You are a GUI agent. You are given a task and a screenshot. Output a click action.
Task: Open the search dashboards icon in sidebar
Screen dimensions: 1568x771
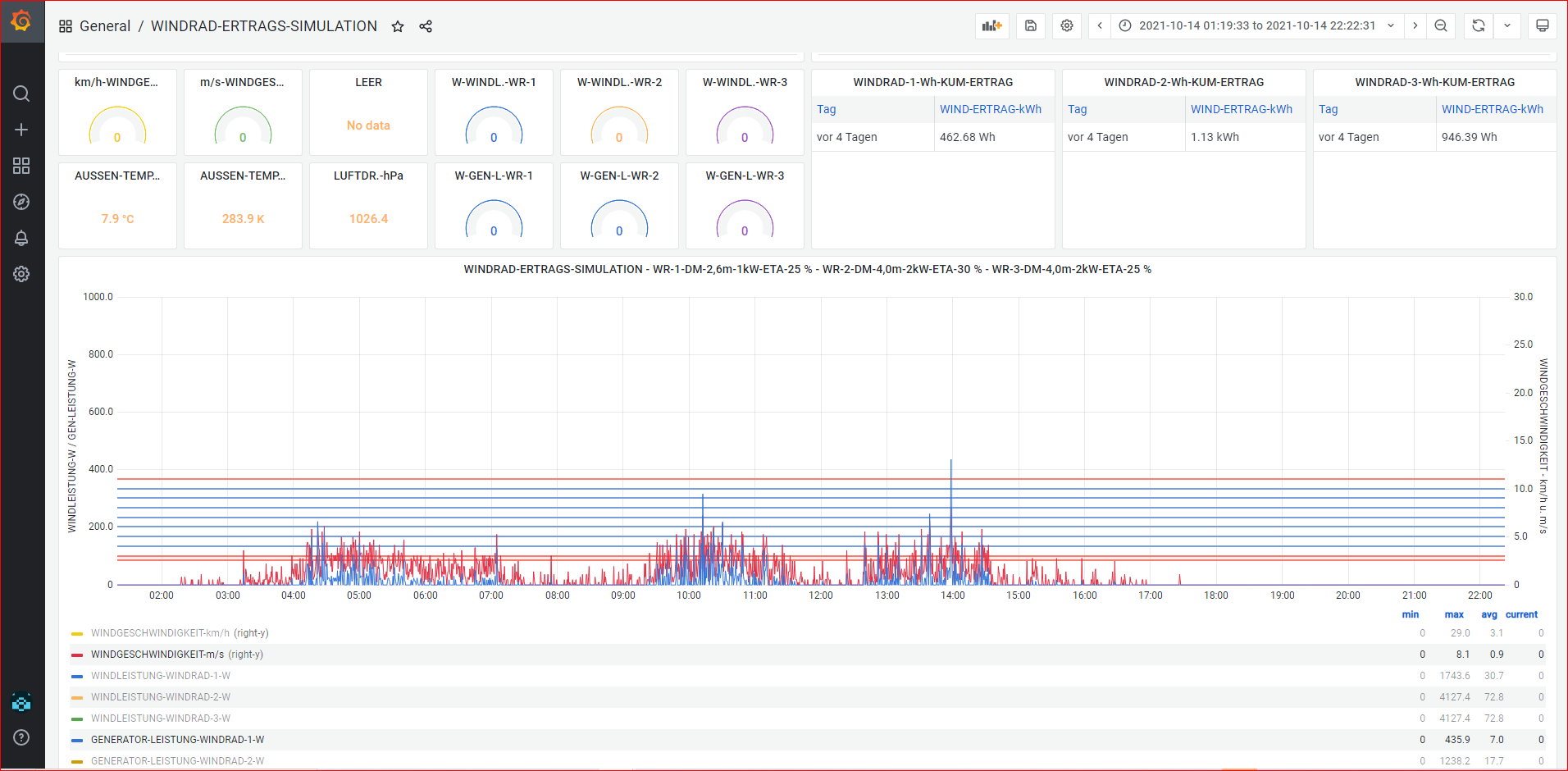tap(22, 94)
